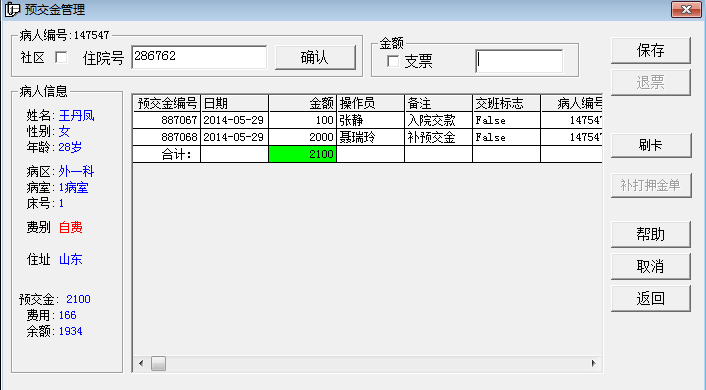This screenshot has height=390, width=706.
Task: Click the date cell in the 聂瑞玲 row
Action: (x=235, y=137)
